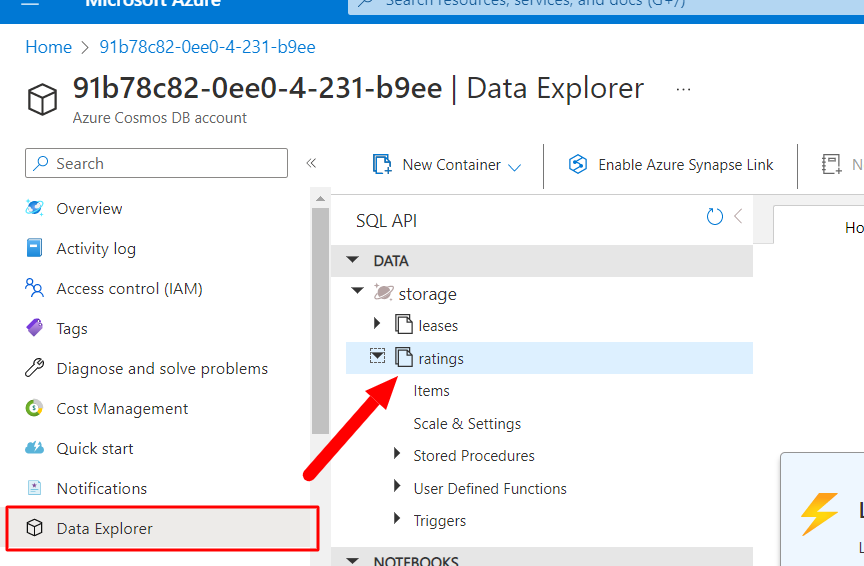The width and height of the screenshot is (864, 566).
Task: Collapse the NOTEBOOKS section
Action: 353,560
